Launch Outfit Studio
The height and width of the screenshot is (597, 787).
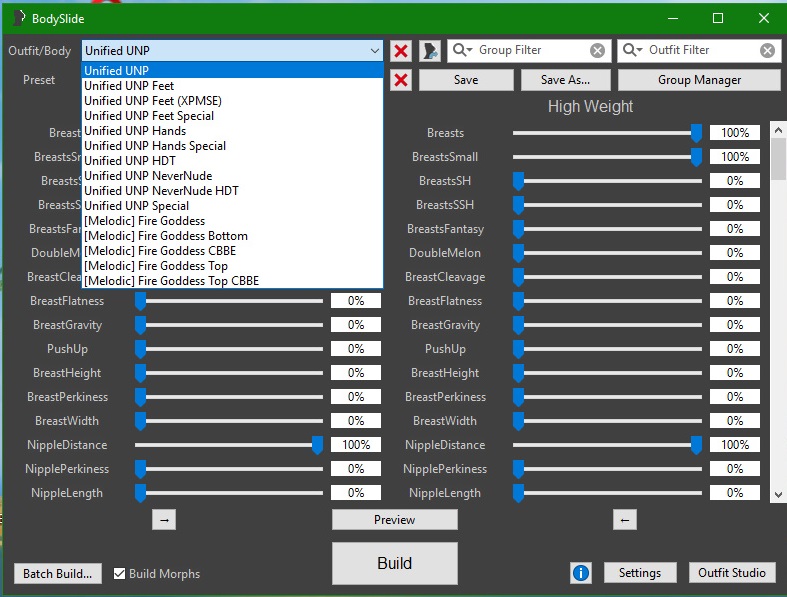(732, 573)
